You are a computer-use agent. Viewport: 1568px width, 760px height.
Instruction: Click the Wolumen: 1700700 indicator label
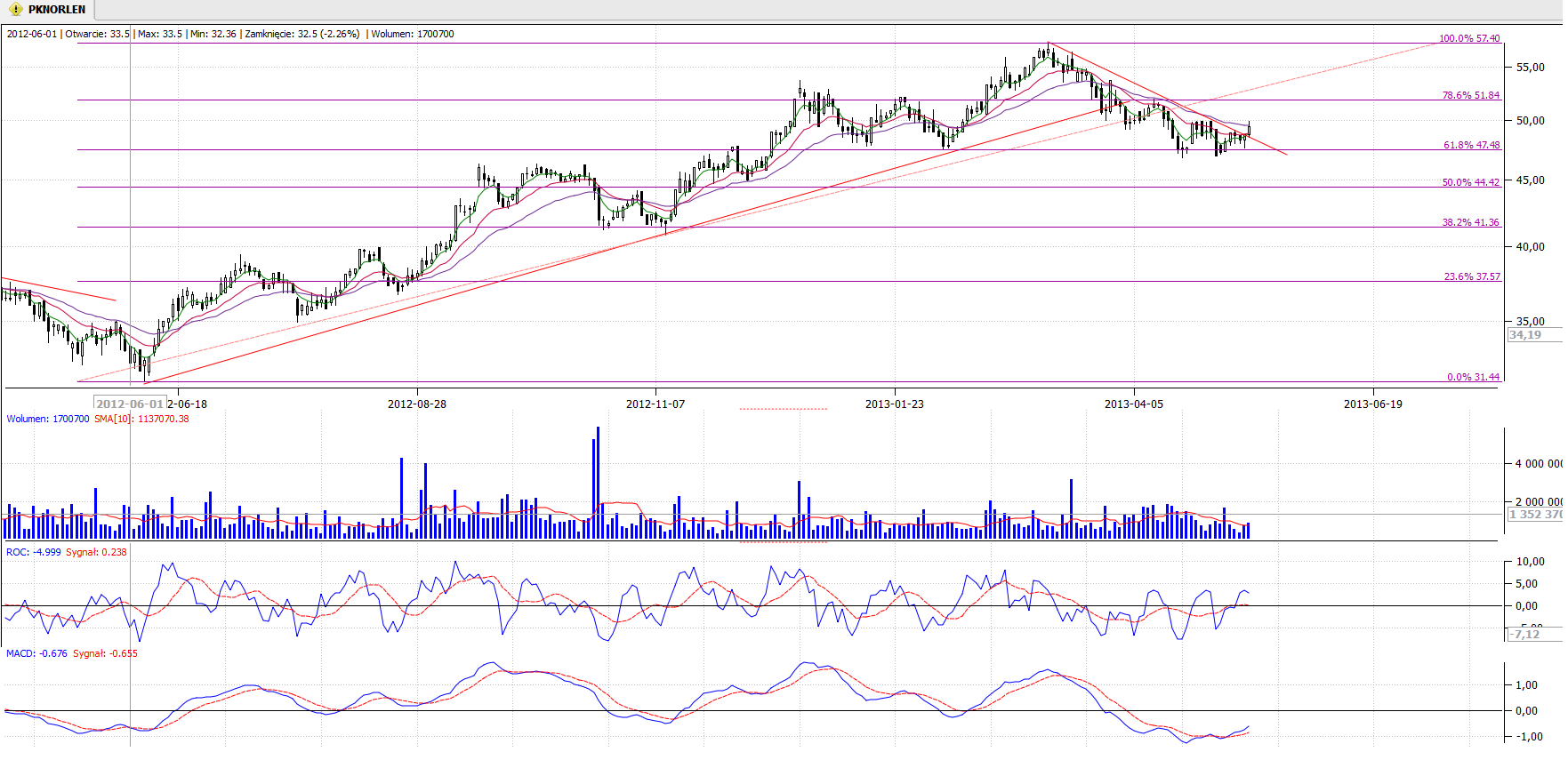pos(48,419)
